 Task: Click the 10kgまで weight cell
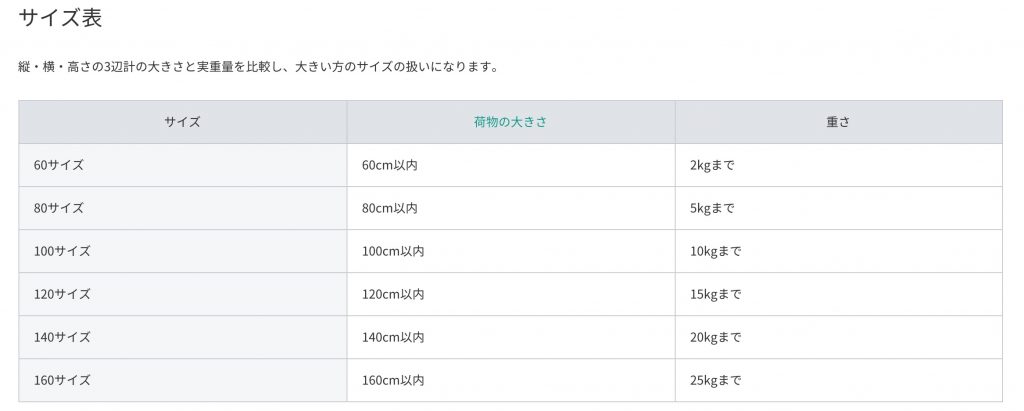839,252
